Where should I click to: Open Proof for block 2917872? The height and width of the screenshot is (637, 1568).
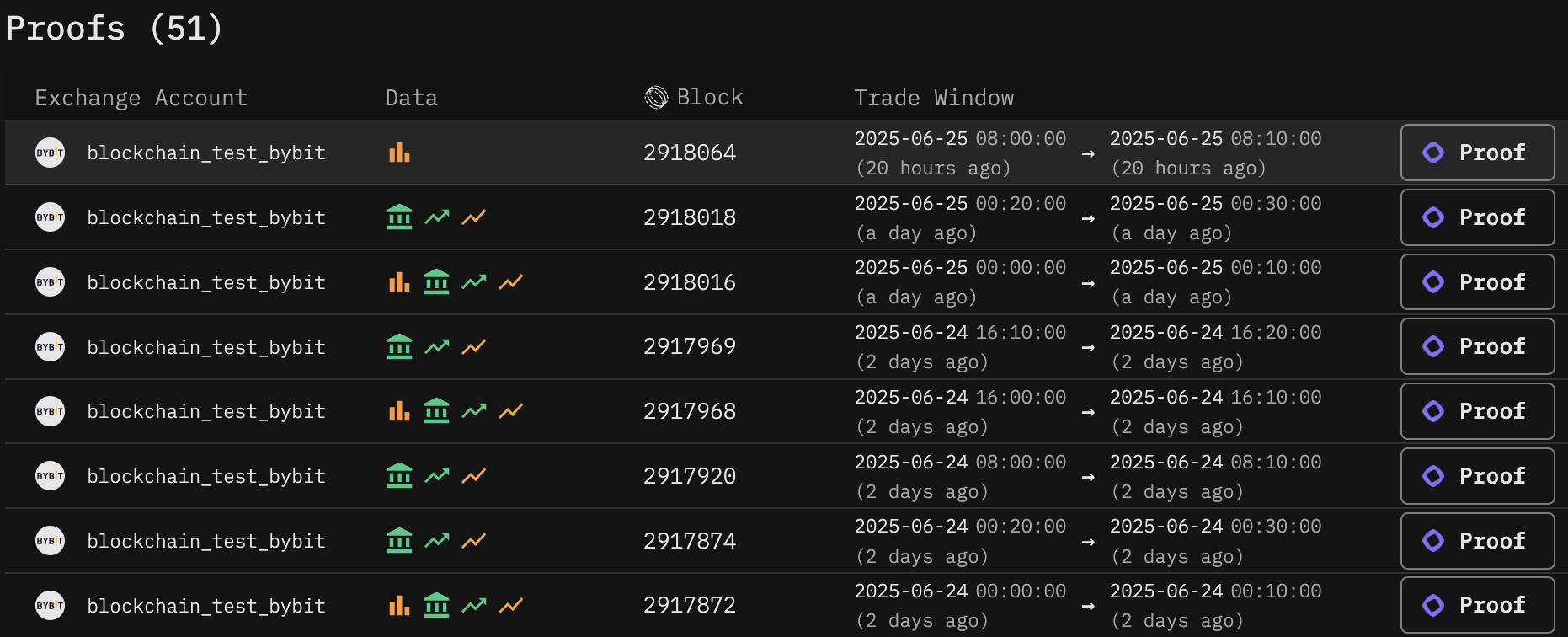(1477, 605)
